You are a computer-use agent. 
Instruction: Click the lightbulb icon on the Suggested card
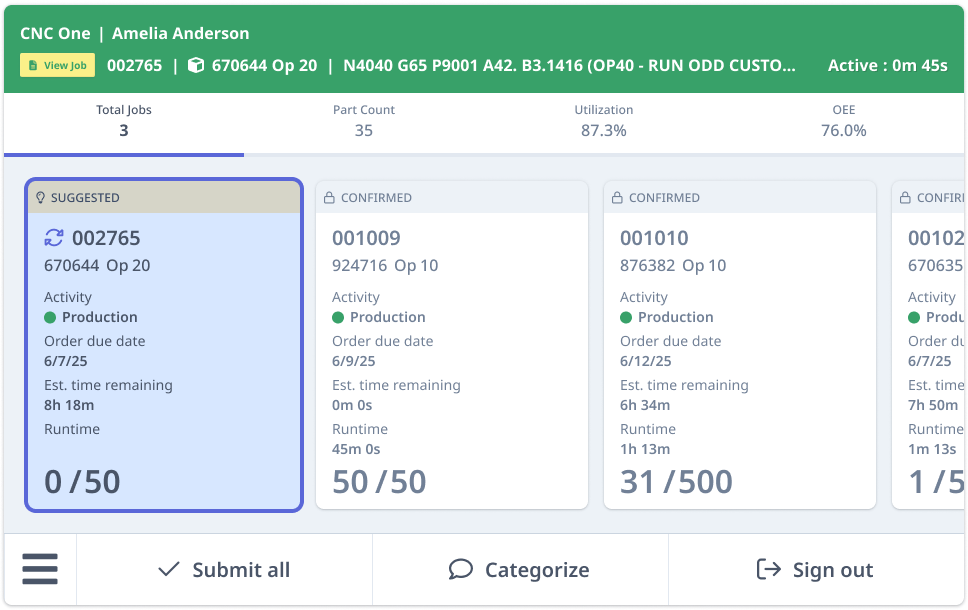click(x=40, y=198)
